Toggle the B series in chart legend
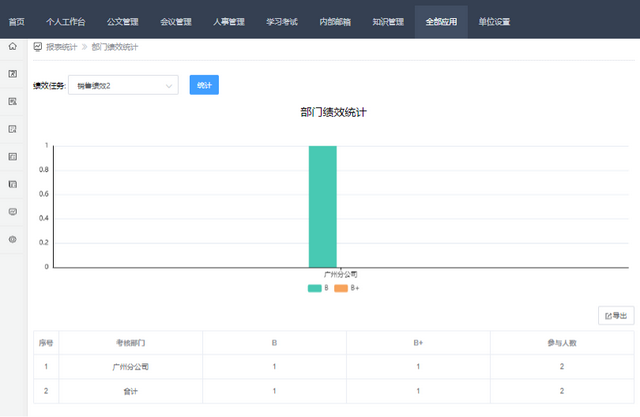 [318, 288]
